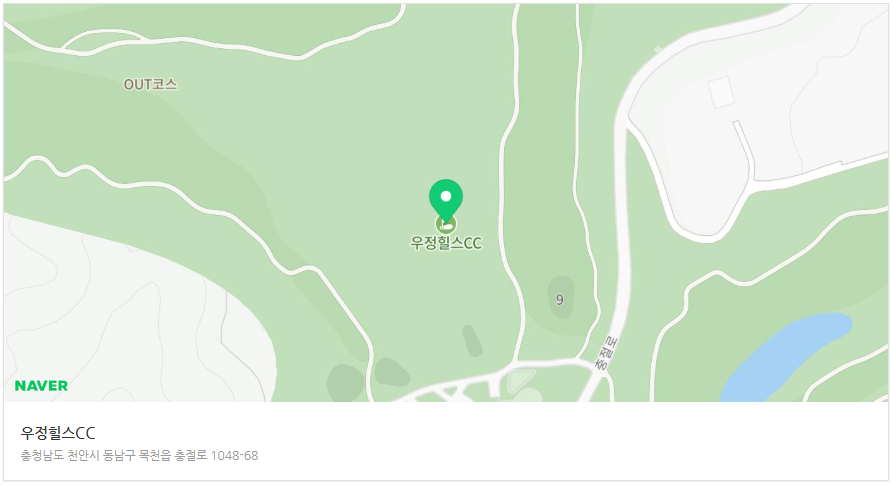Select the hole 9 number marker
This screenshot has width=892, height=485.
(x=560, y=300)
